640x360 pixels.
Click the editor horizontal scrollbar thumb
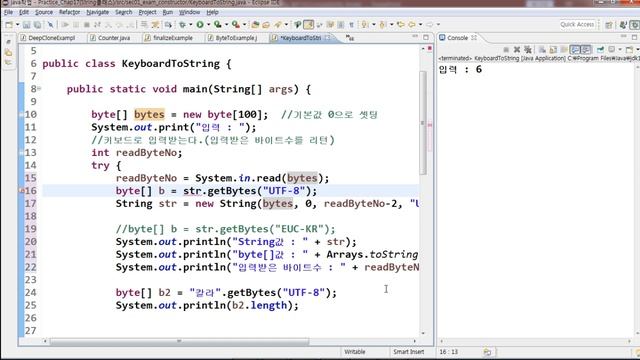coord(179,341)
